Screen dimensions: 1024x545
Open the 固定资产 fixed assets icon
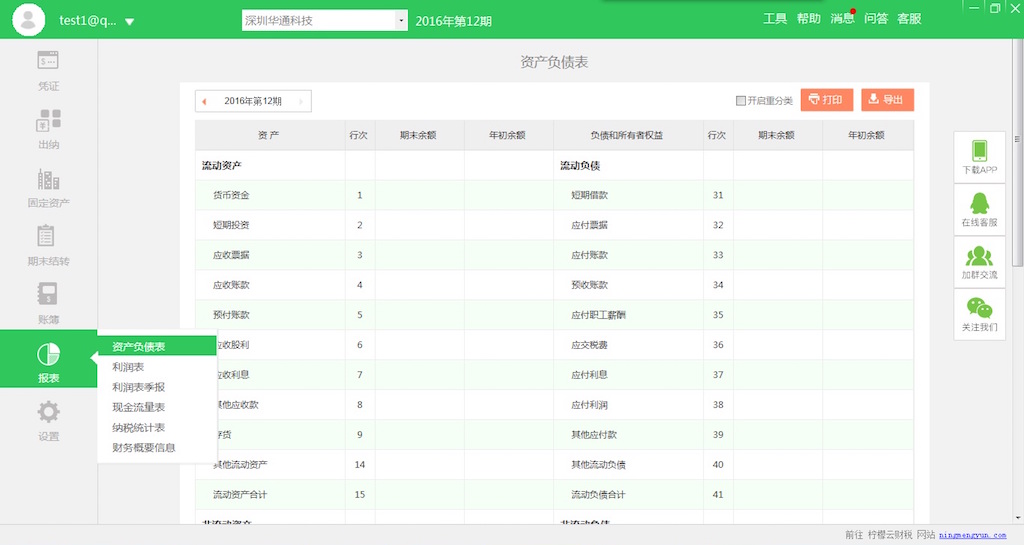point(48,179)
